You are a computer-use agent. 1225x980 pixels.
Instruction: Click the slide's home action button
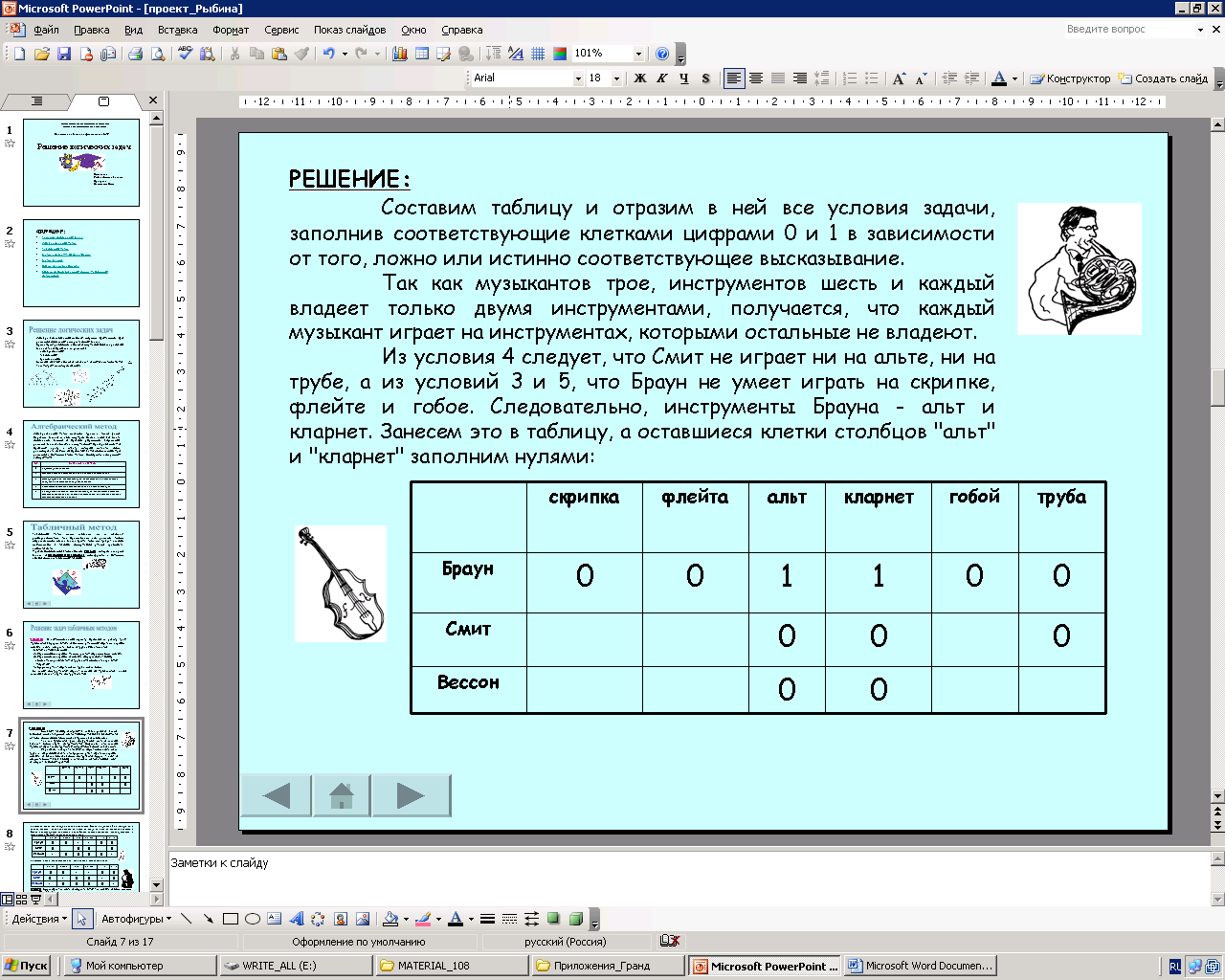pos(342,795)
